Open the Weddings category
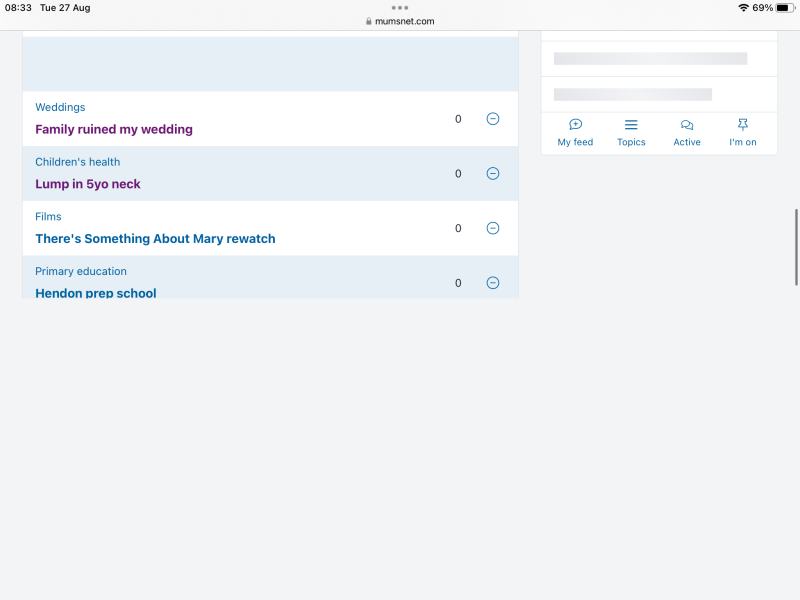The height and width of the screenshot is (600, 800). pos(60,107)
